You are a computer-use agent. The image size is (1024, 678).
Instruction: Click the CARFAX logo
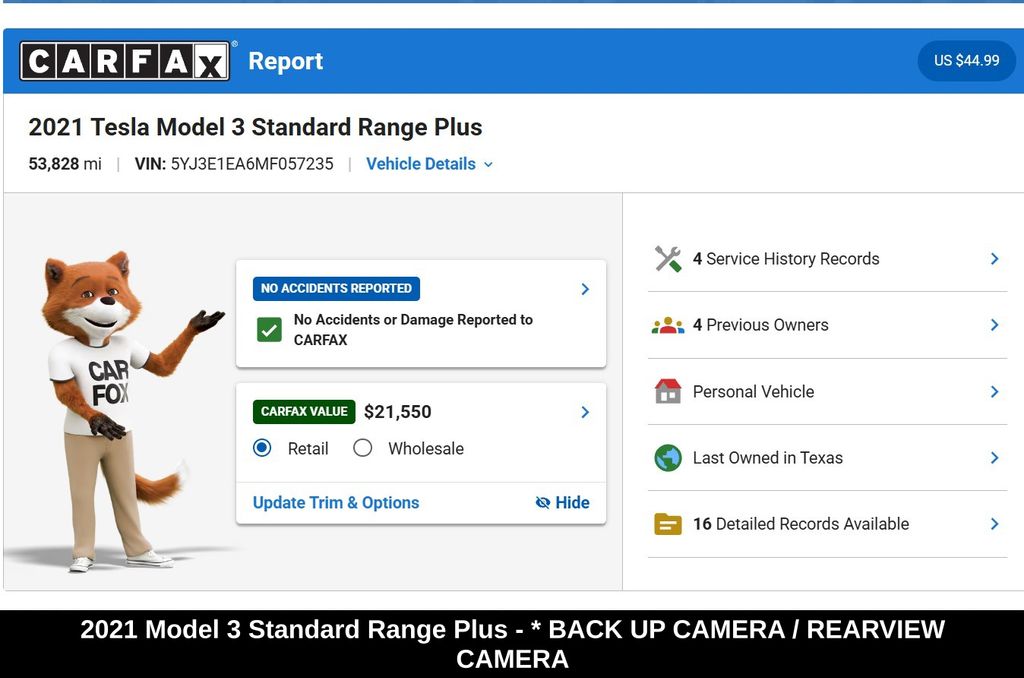click(x=125, y=61)
